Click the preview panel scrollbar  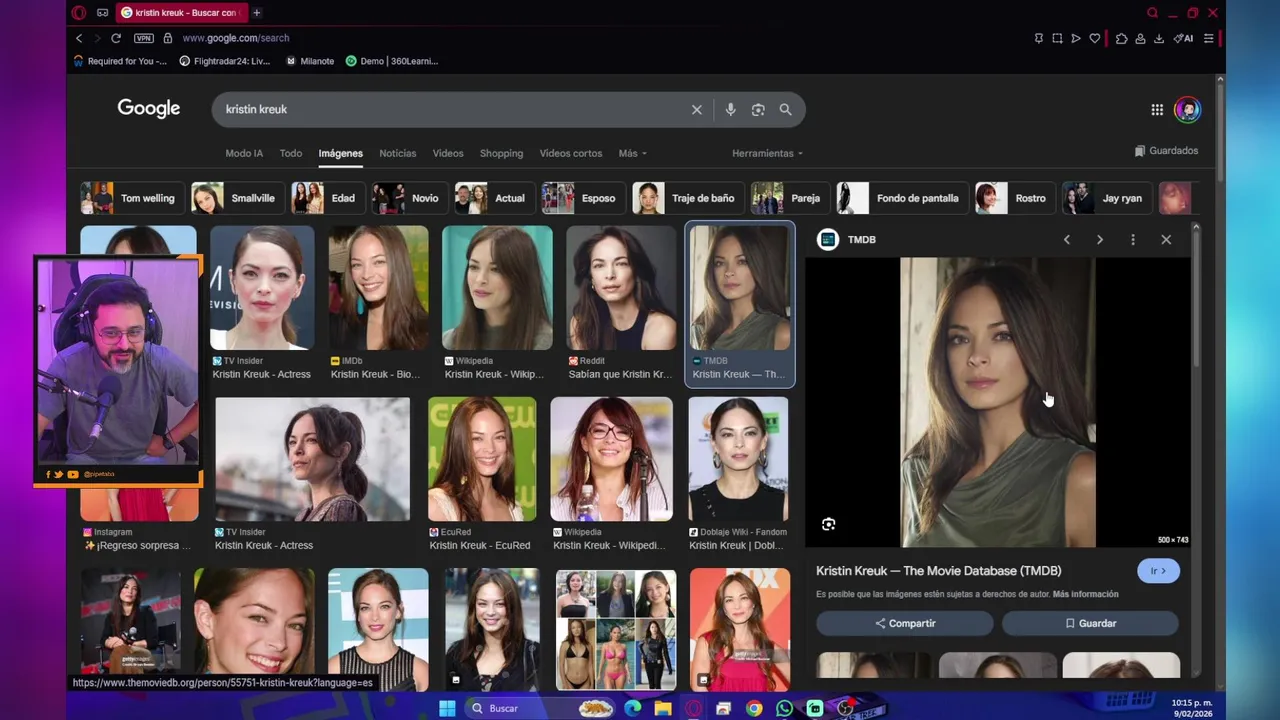1195,300
